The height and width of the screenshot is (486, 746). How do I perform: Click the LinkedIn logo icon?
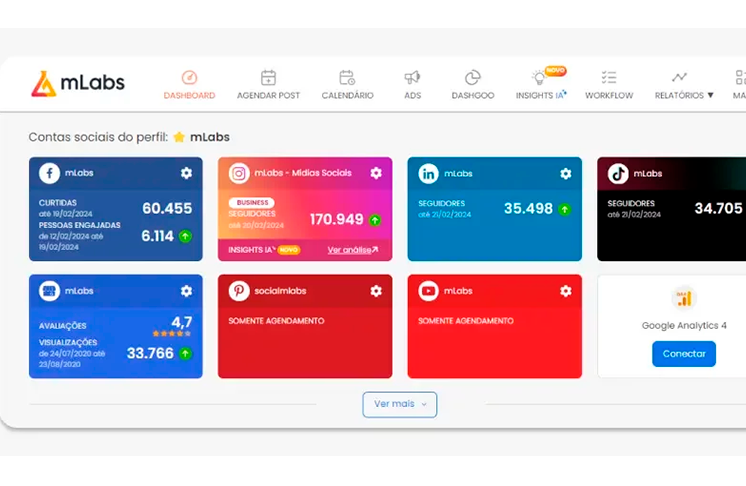point(428,174)
